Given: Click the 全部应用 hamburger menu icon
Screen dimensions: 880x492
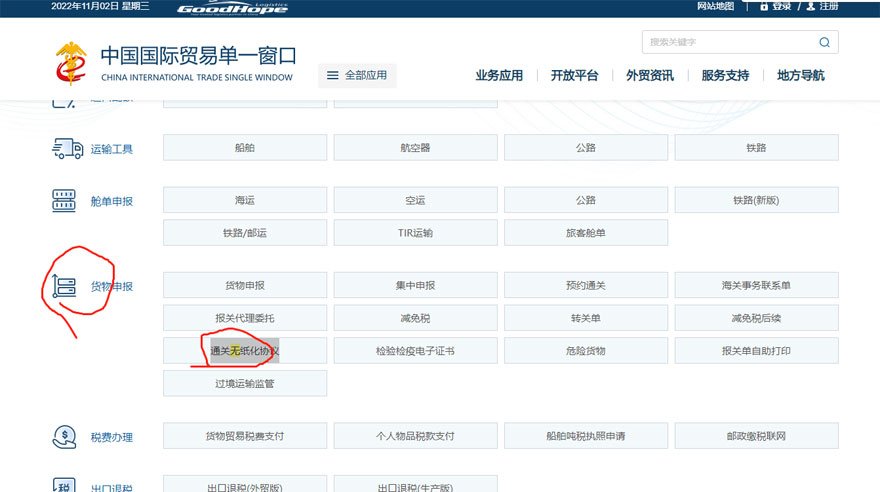Looking at the screenshot, I should click(332, 75).
